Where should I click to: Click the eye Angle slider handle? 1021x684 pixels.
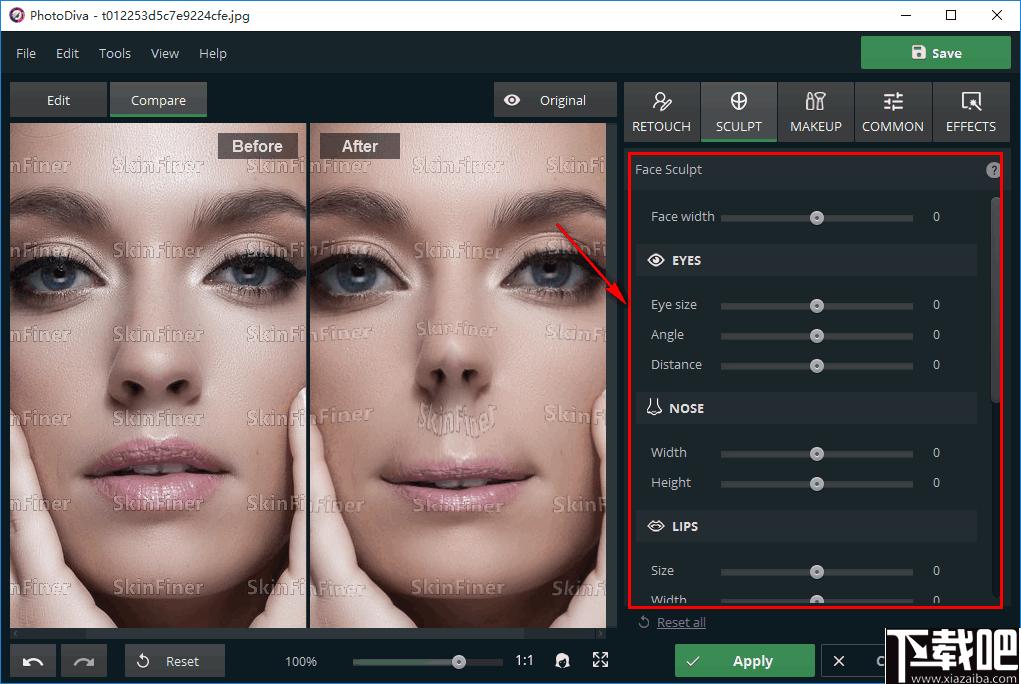coord(817,335)
